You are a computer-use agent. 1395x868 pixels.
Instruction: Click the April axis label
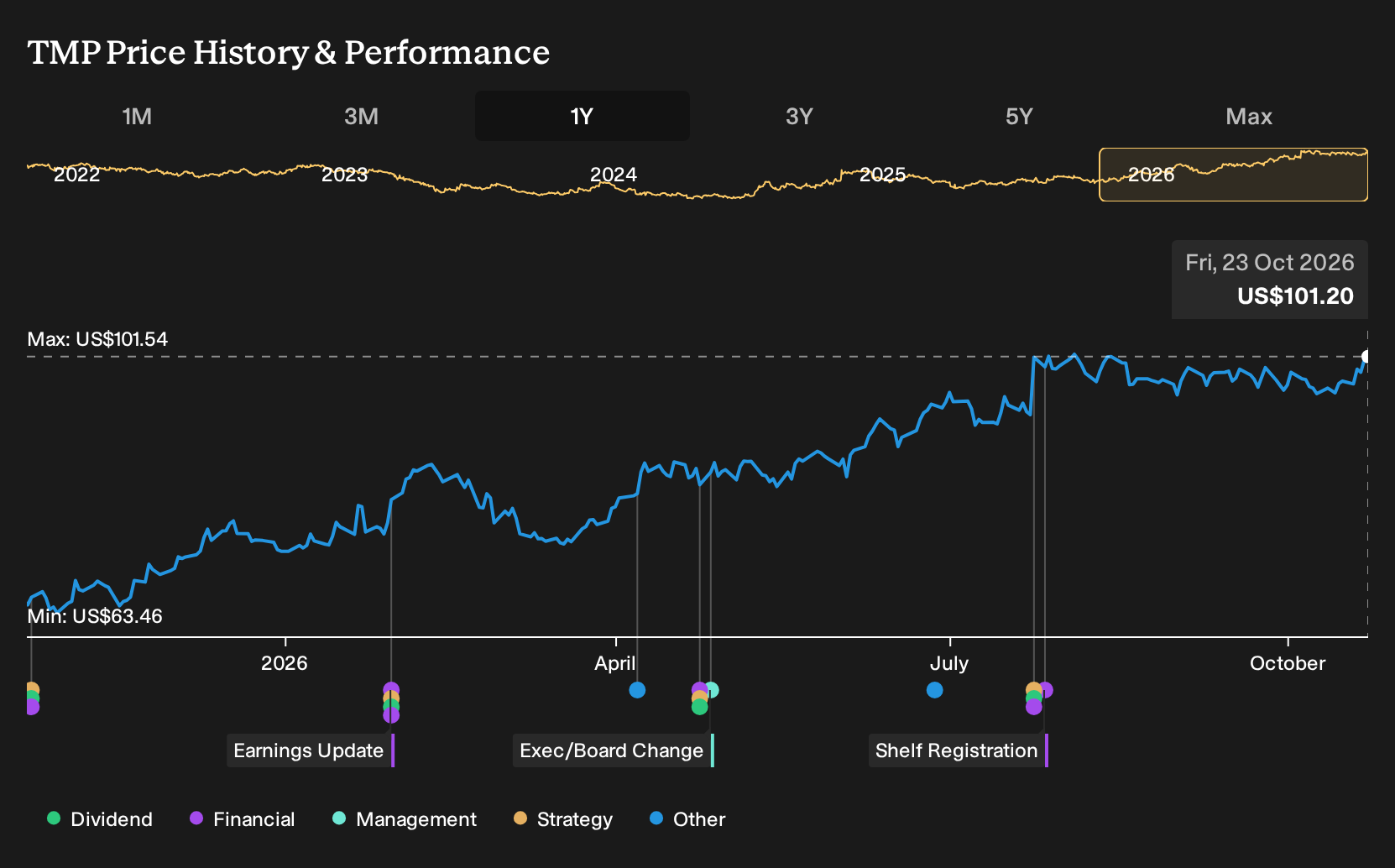click(x=615, y=663)
